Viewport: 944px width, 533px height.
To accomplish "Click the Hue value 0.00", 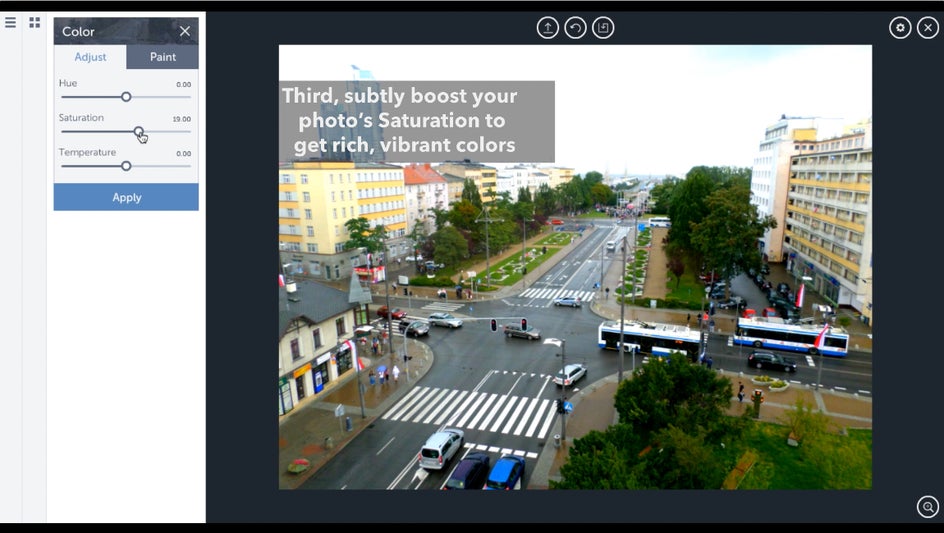I will click(x=184, y=84).
